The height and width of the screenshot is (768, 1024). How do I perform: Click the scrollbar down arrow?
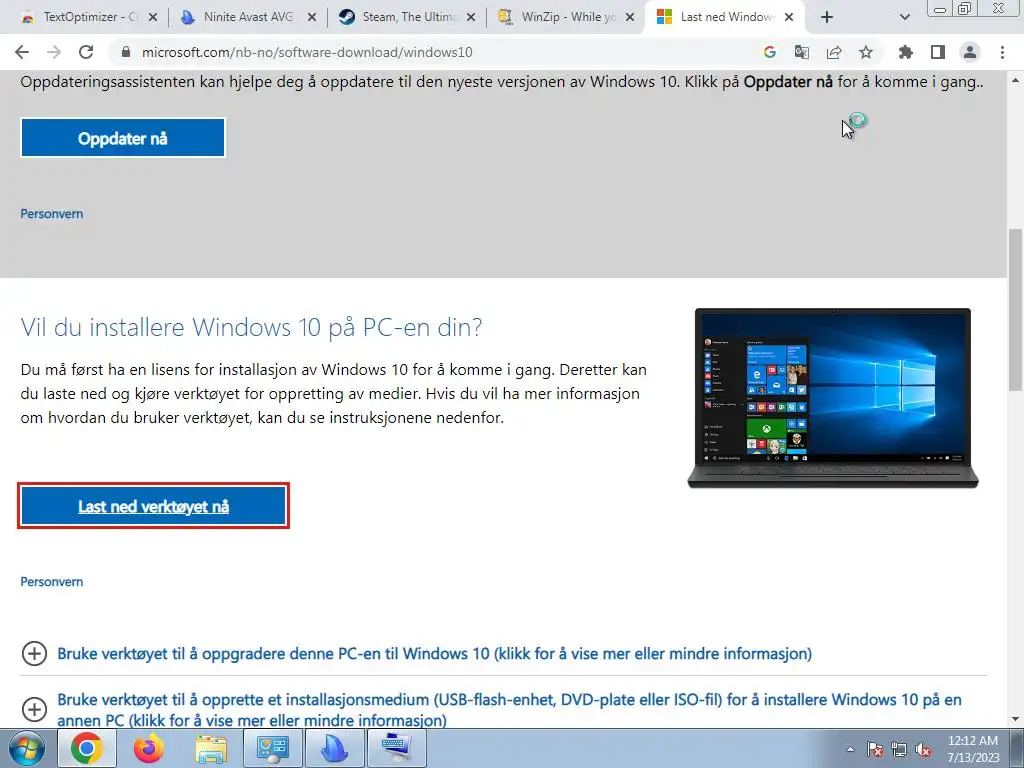coord(1016,719)
